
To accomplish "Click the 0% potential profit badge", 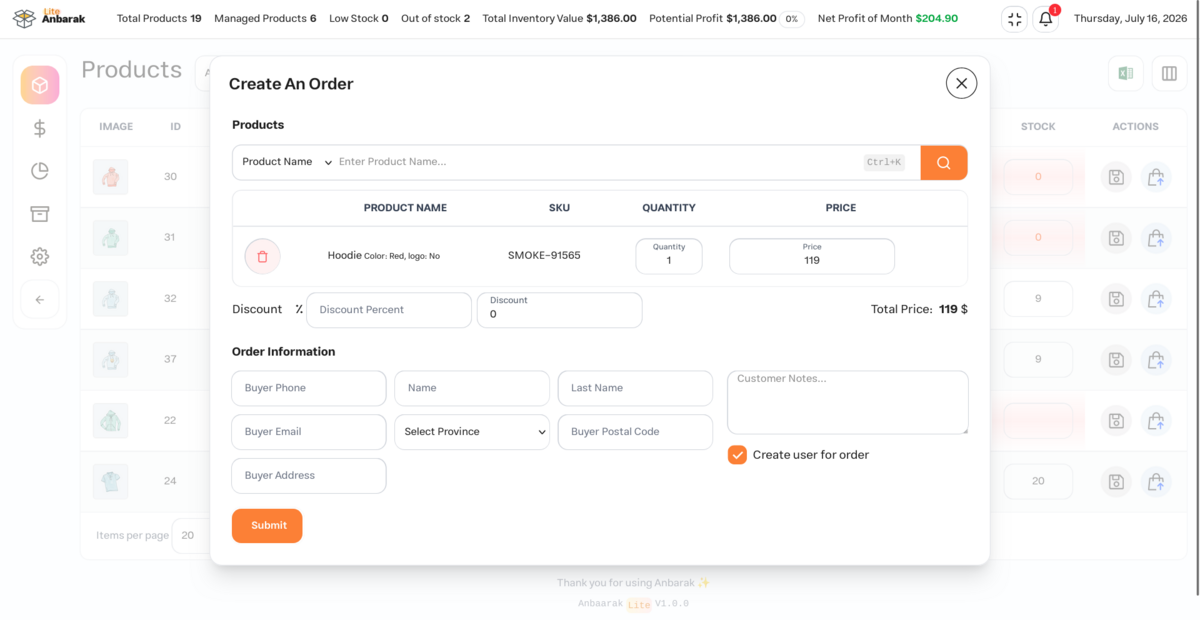I will coord(792,19).
